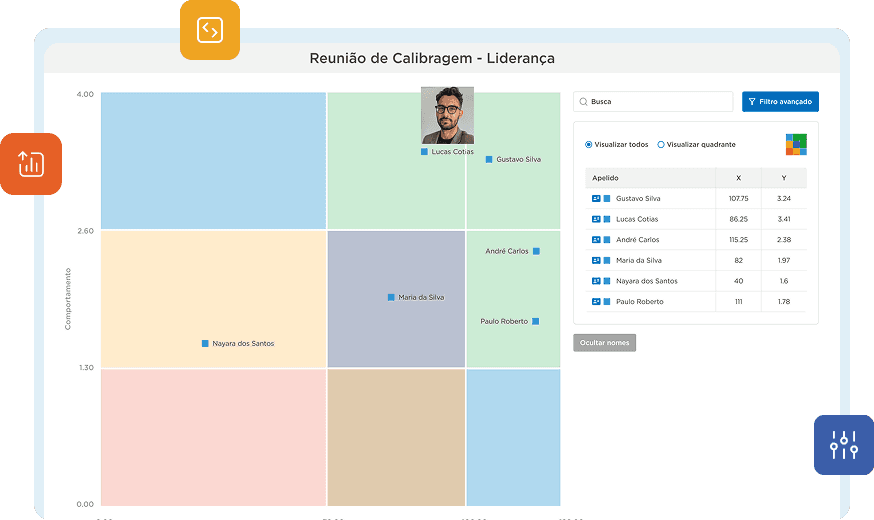This screenshot has width=874, height=520.
Task: Select the Visualizar todos radio option
Action: (x=589, y=145)
